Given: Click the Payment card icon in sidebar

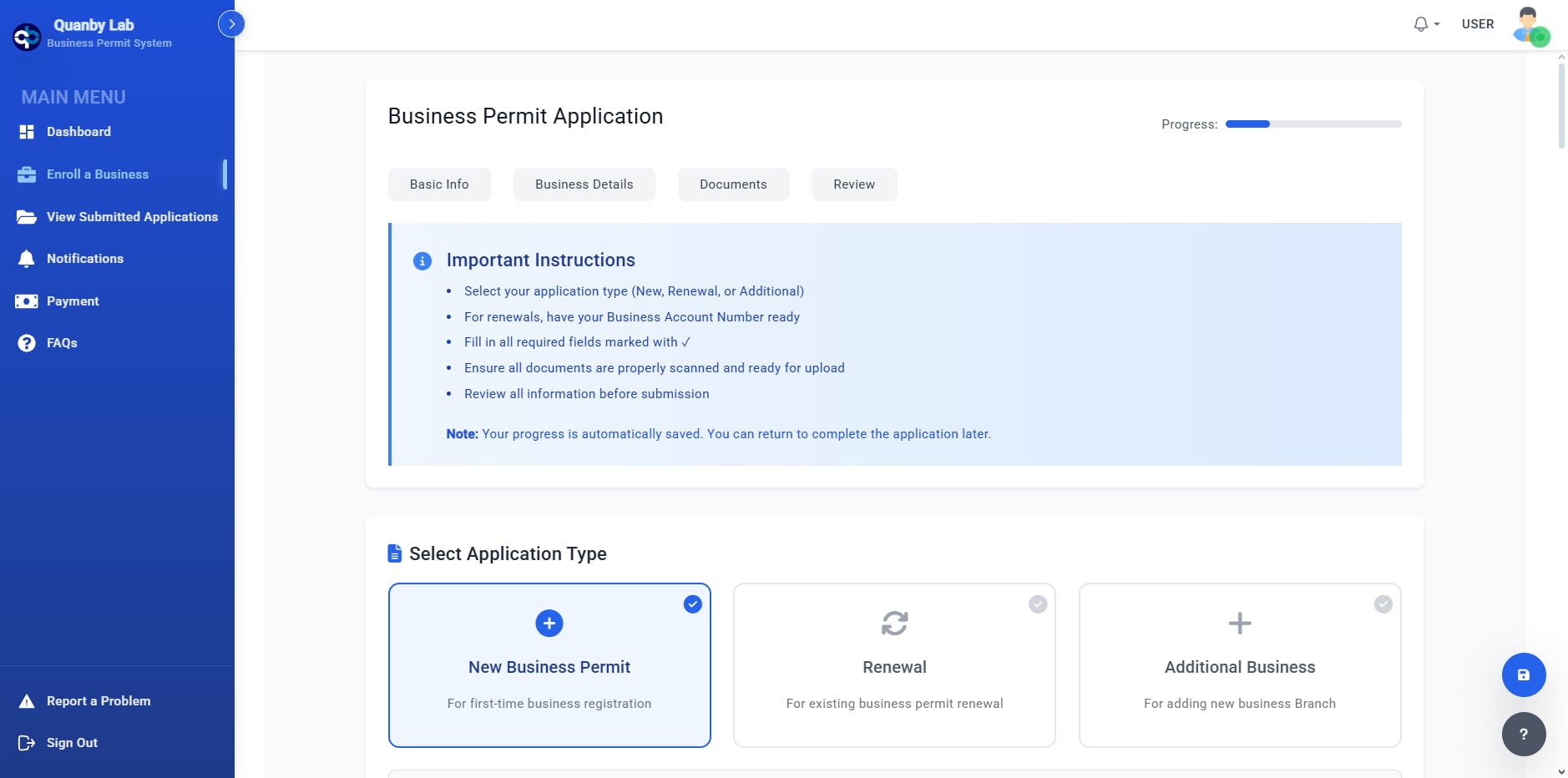Looking at the screenshot, I should pyautogui.click(x=26, y=301).
